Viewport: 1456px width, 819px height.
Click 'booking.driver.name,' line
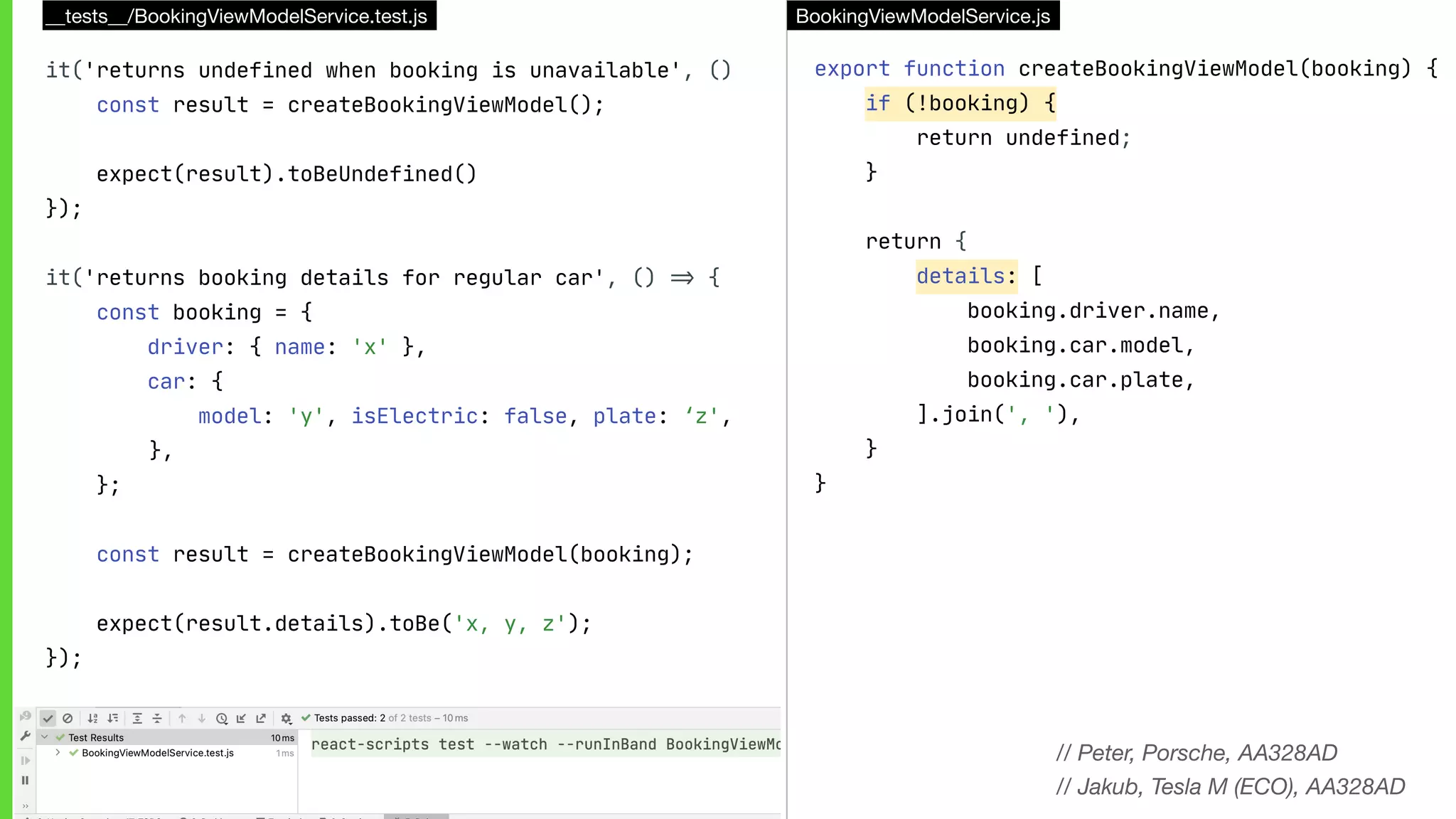[x=1093, y=311]
